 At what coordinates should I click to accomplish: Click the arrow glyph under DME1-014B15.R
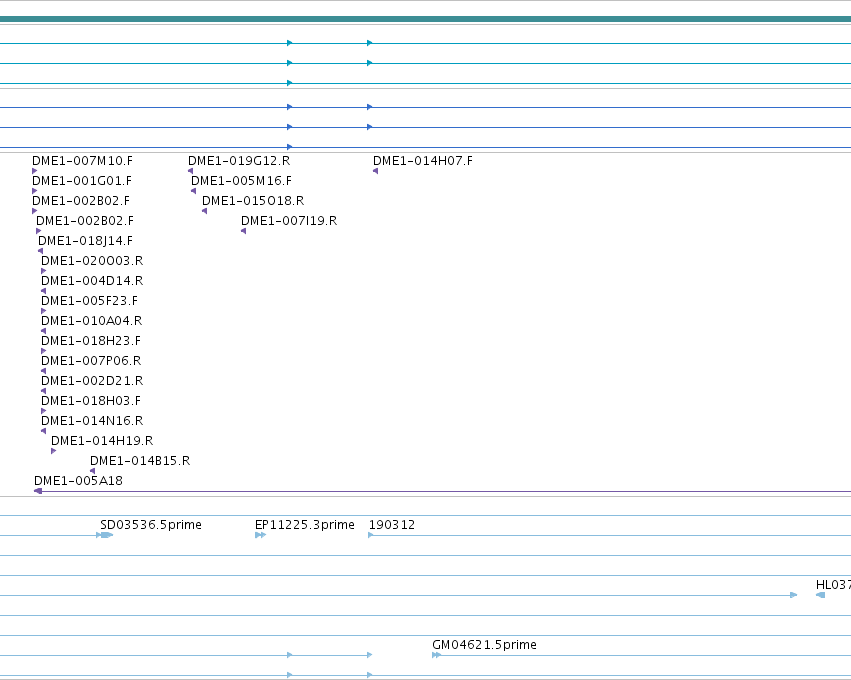pos(93,471)
